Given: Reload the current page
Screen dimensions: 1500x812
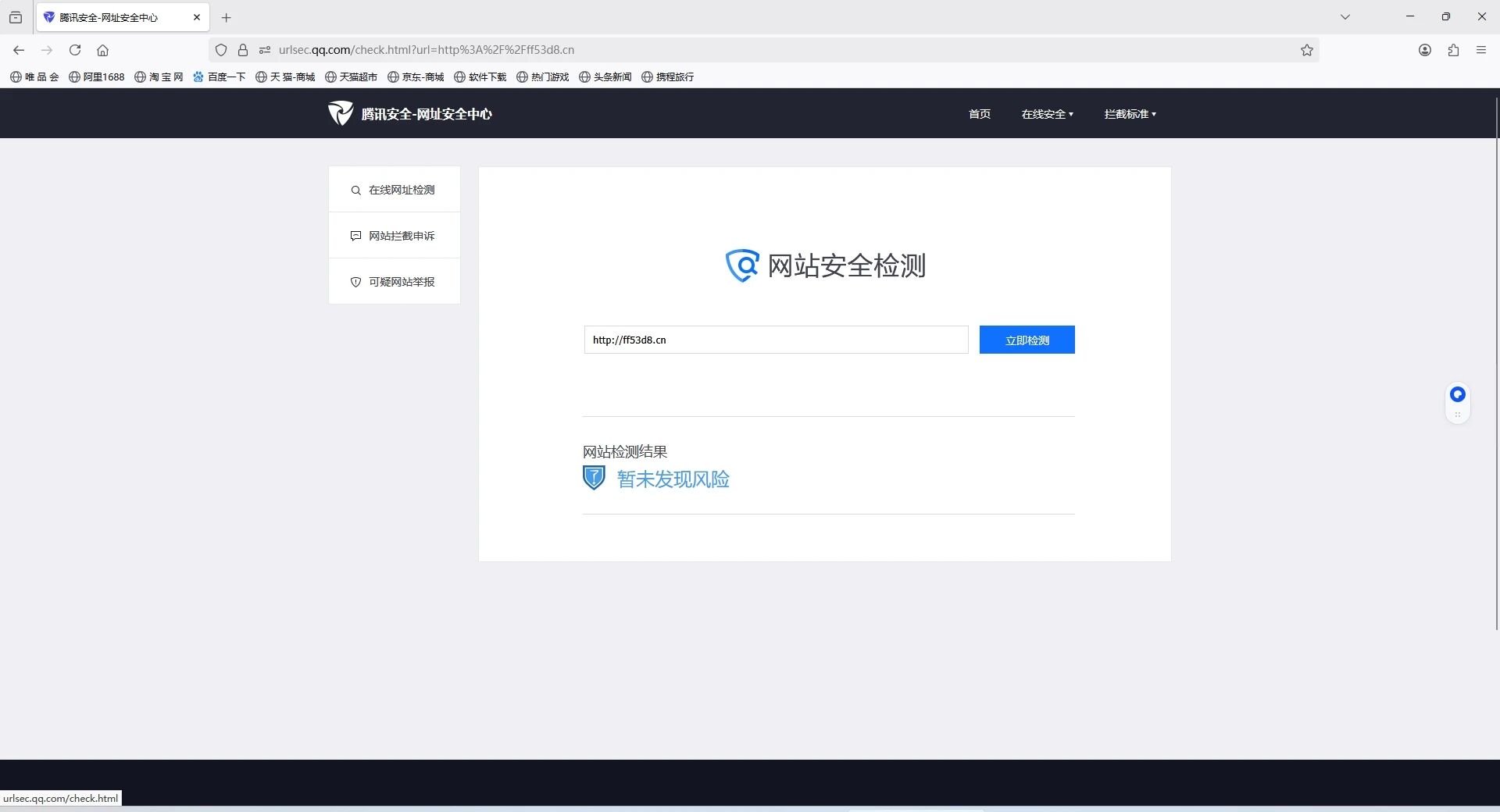Looking at the screenshot, I should (75, 50).
